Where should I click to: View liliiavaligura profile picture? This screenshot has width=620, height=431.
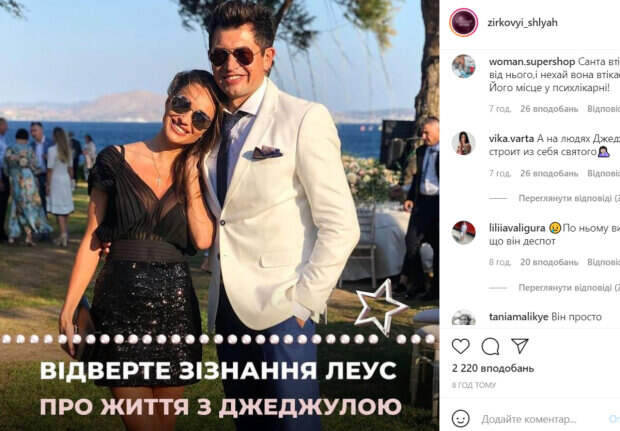pos(463,233)
